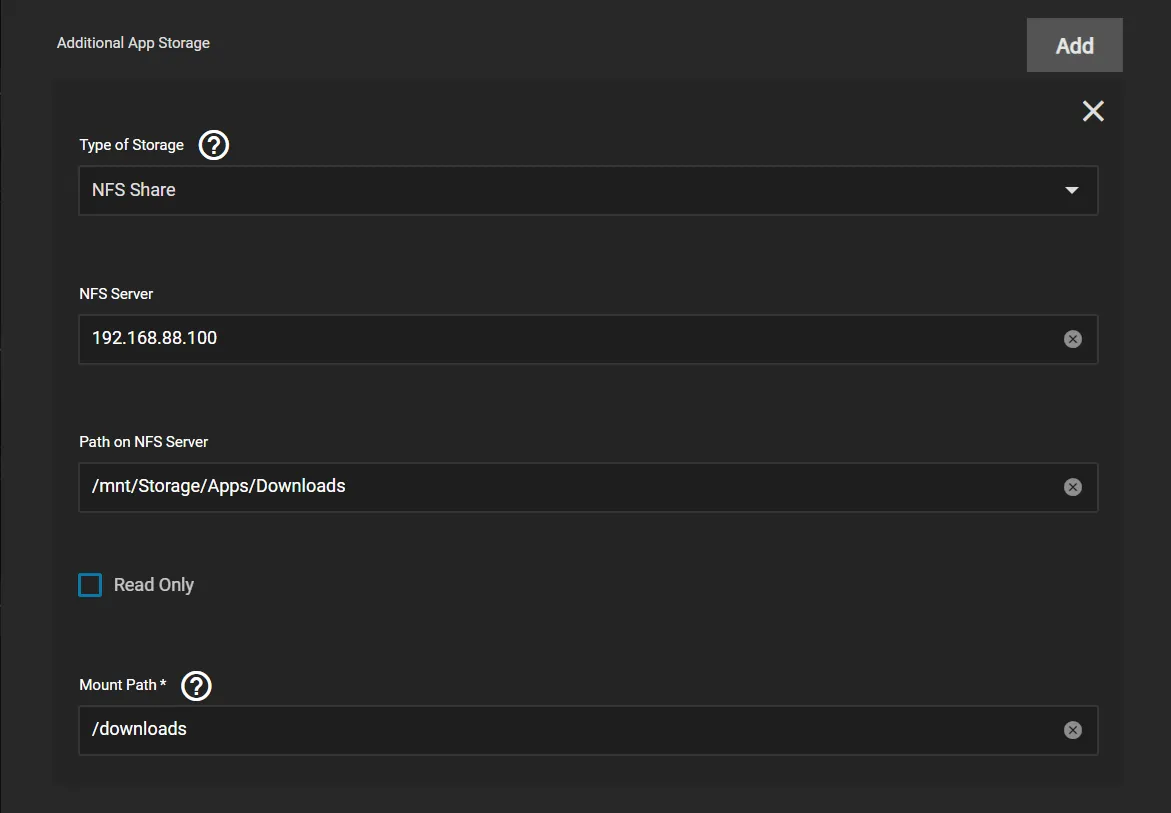This screenshot has height=813, width=1171.
Task: Click the Read Only label text
Action: [x=154, y=585]
